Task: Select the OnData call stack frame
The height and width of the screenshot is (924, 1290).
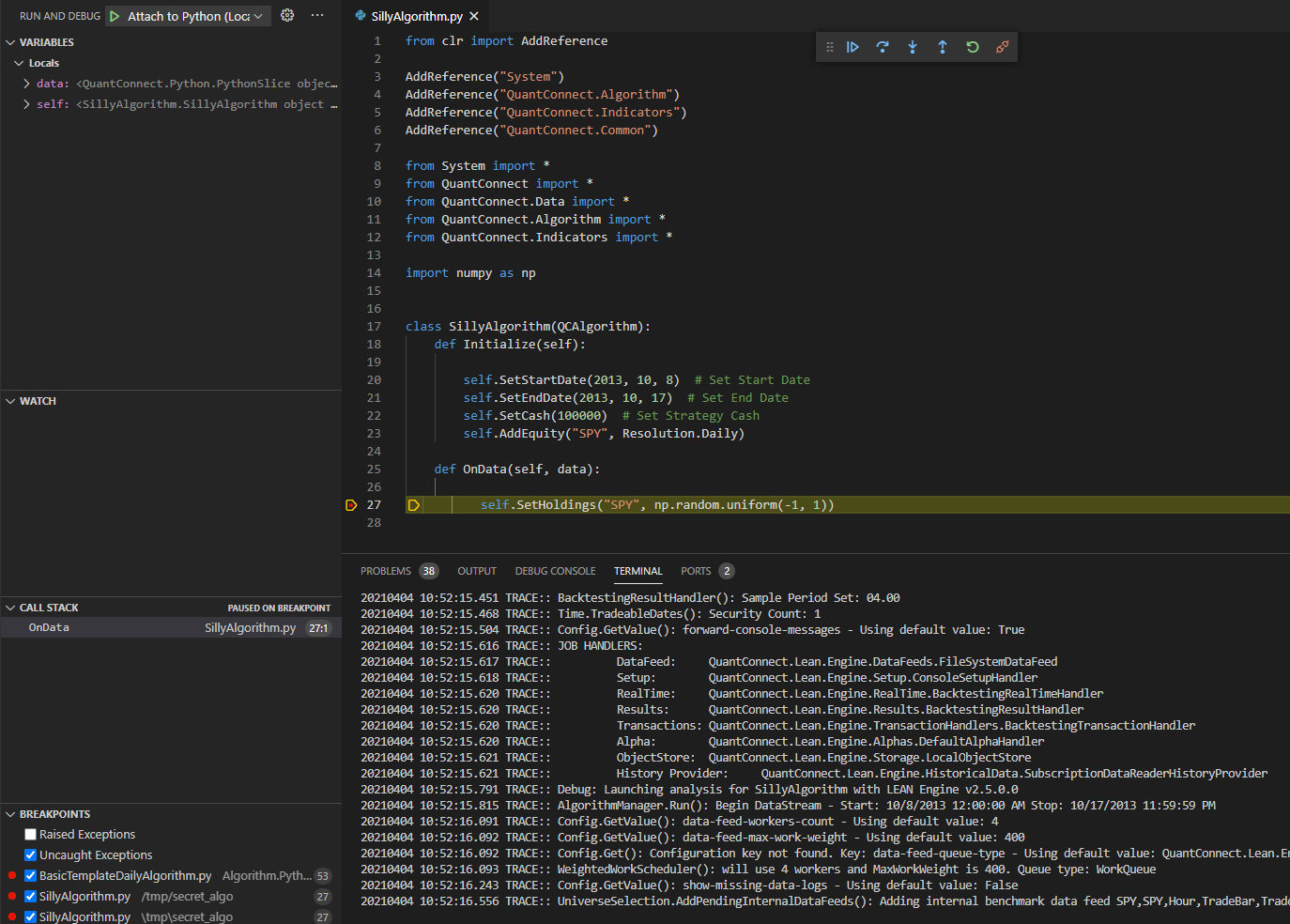Action: point(171,628)
